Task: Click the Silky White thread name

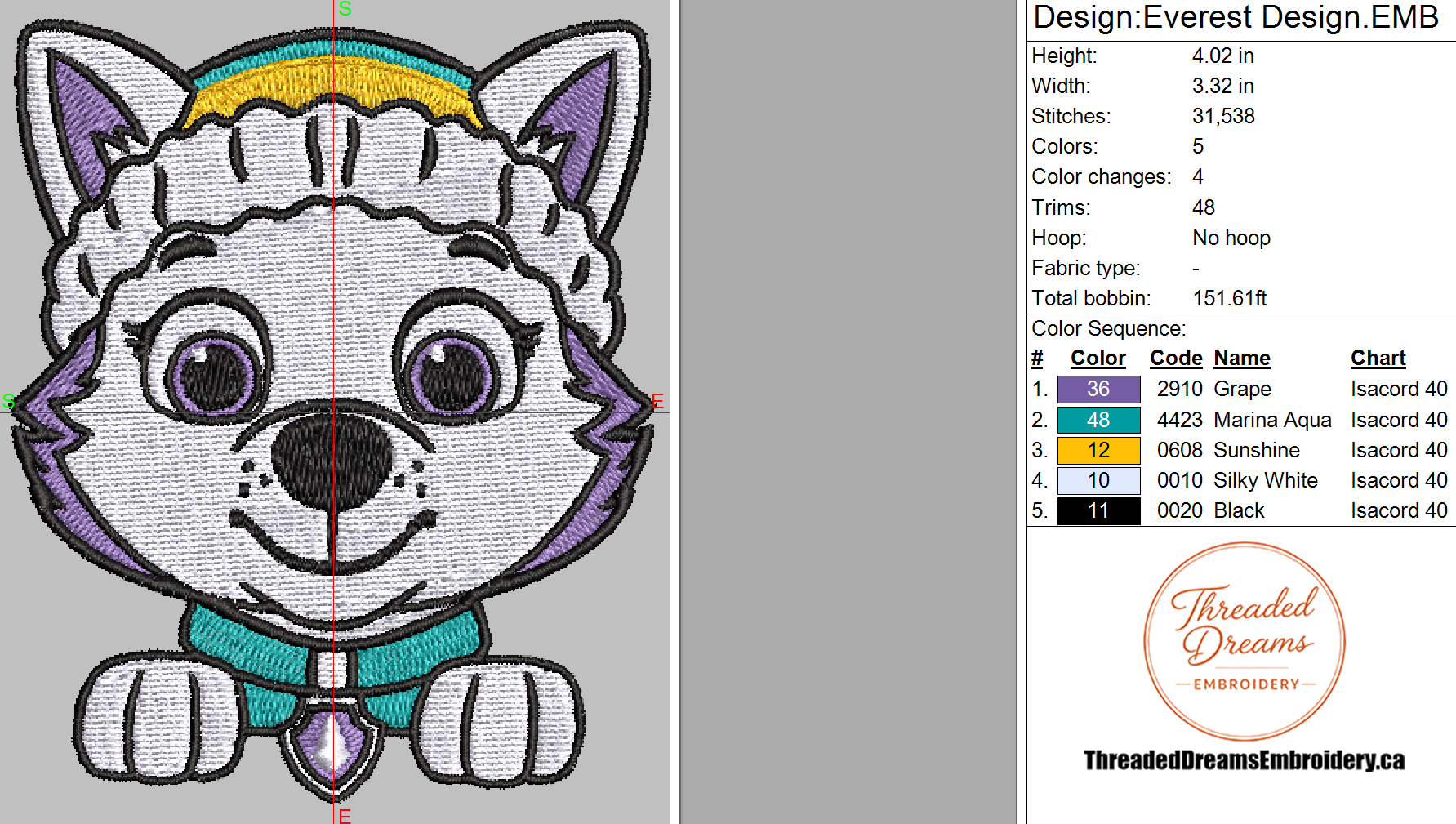Action: point(1266,480)
